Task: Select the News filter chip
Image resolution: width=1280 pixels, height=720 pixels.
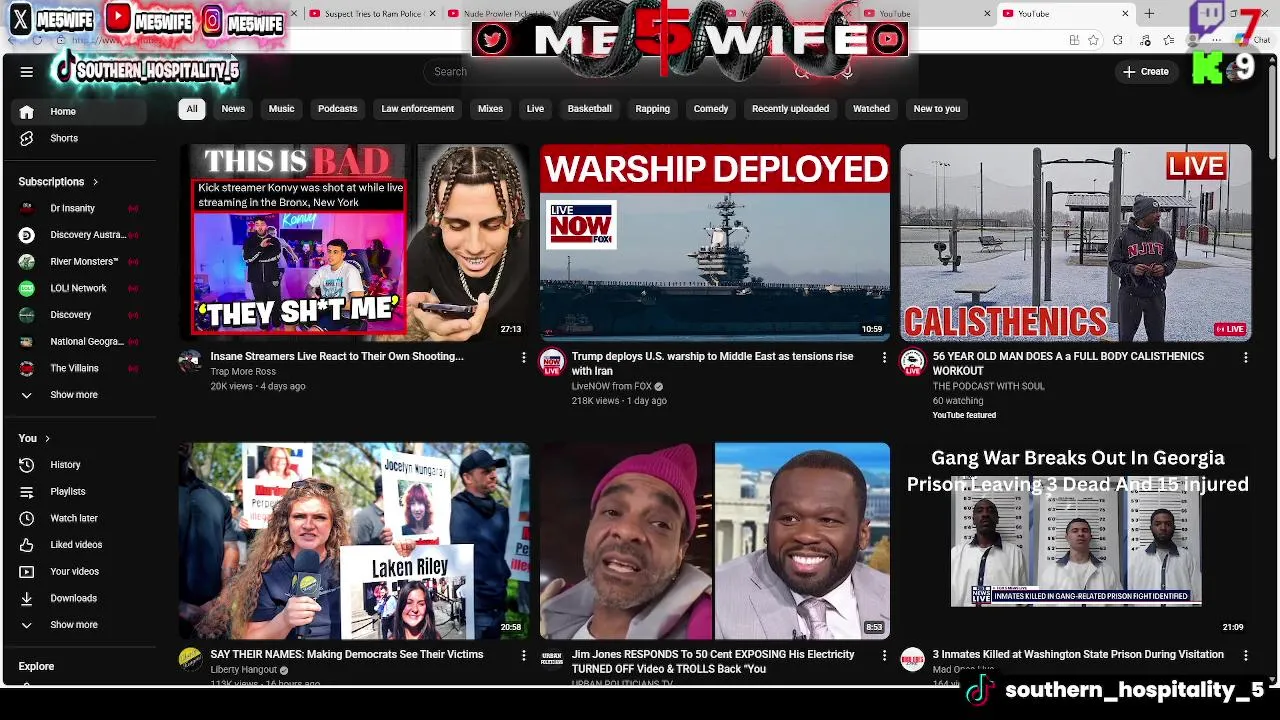Action: (233, 109)
